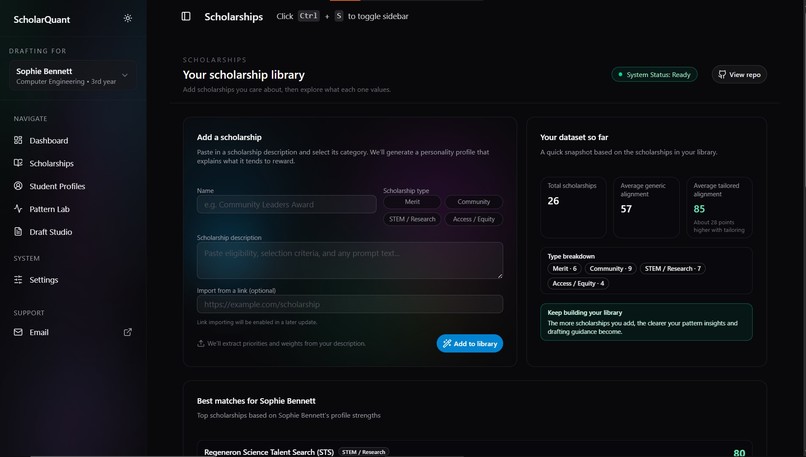This screenshot has width=806, height=457.
Task: Click the Scholarships book icon
Action: pyautogui.click(x=18, y=163)
